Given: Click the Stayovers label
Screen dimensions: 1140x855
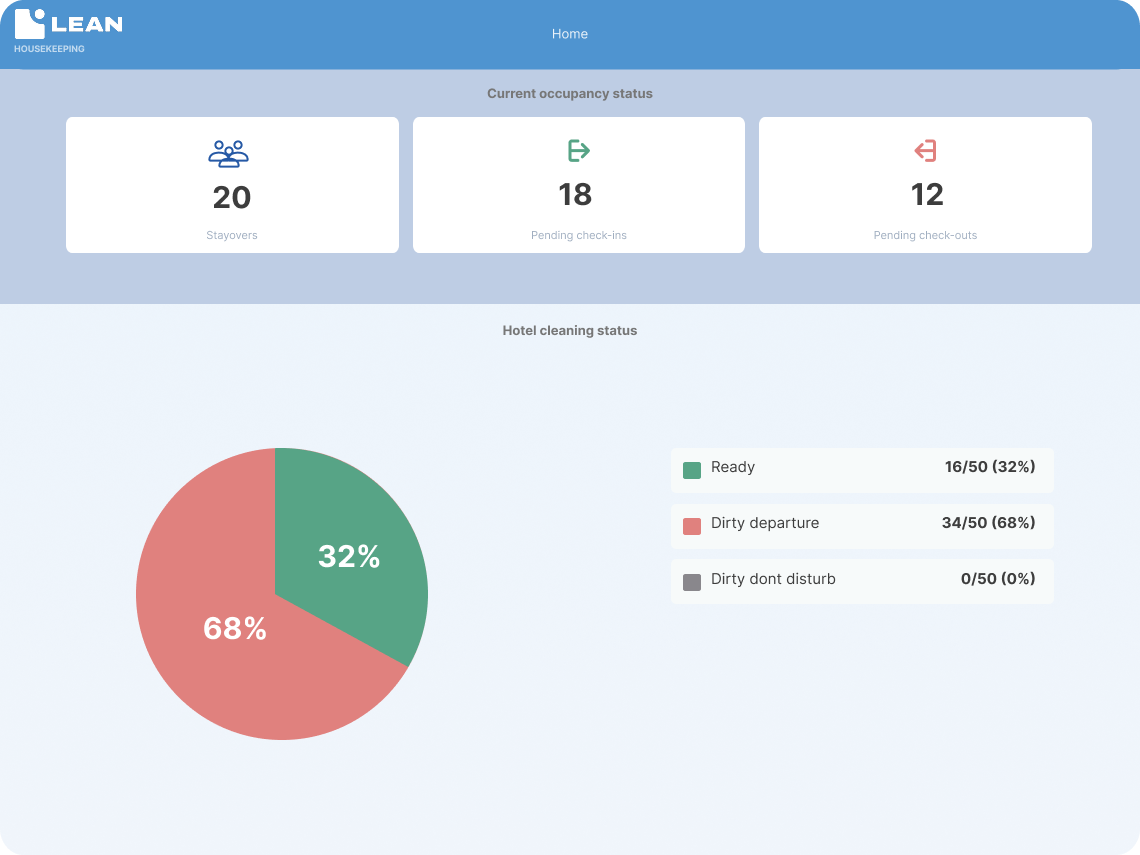Looking at the screenshot, I should click(x=232, y=235).
